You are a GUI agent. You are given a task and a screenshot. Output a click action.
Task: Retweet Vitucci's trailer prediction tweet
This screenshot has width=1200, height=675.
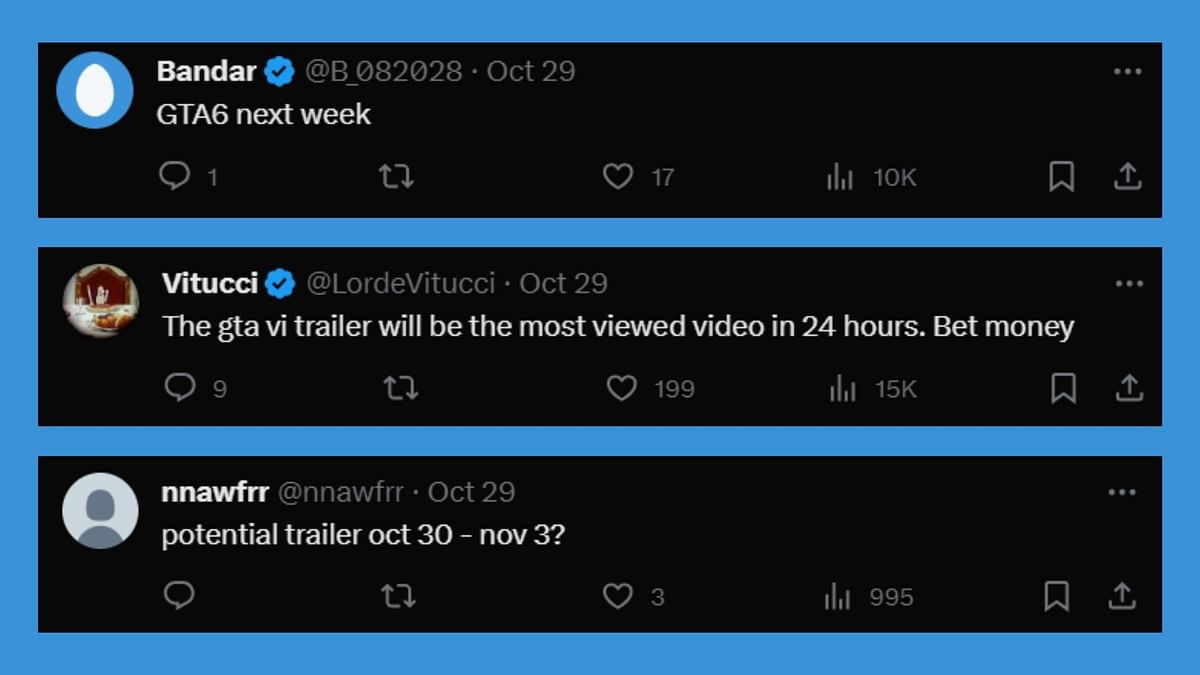pos(401,388)
